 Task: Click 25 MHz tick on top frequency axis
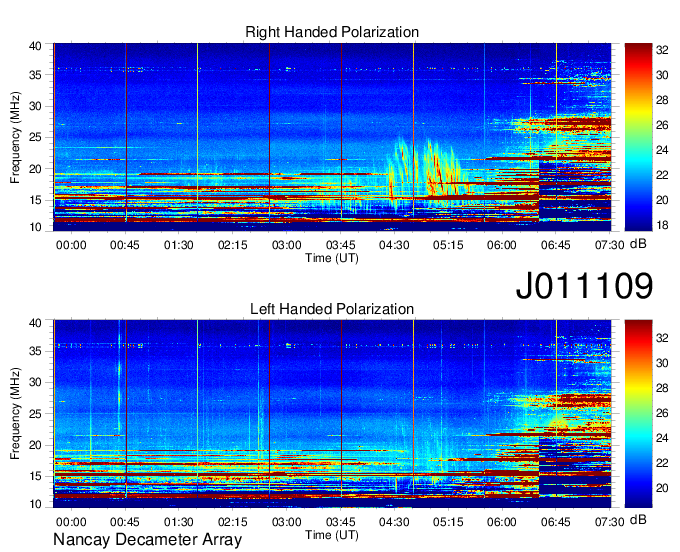35,137
